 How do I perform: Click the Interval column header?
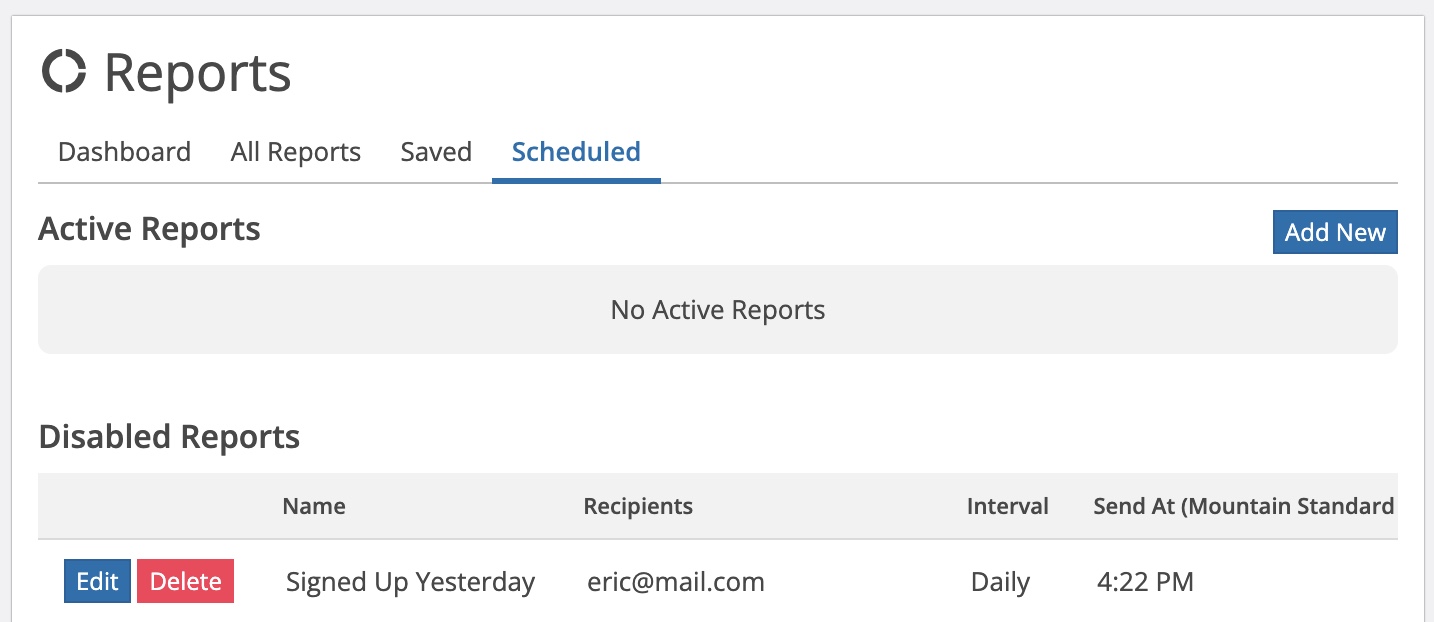(1008, 506)
